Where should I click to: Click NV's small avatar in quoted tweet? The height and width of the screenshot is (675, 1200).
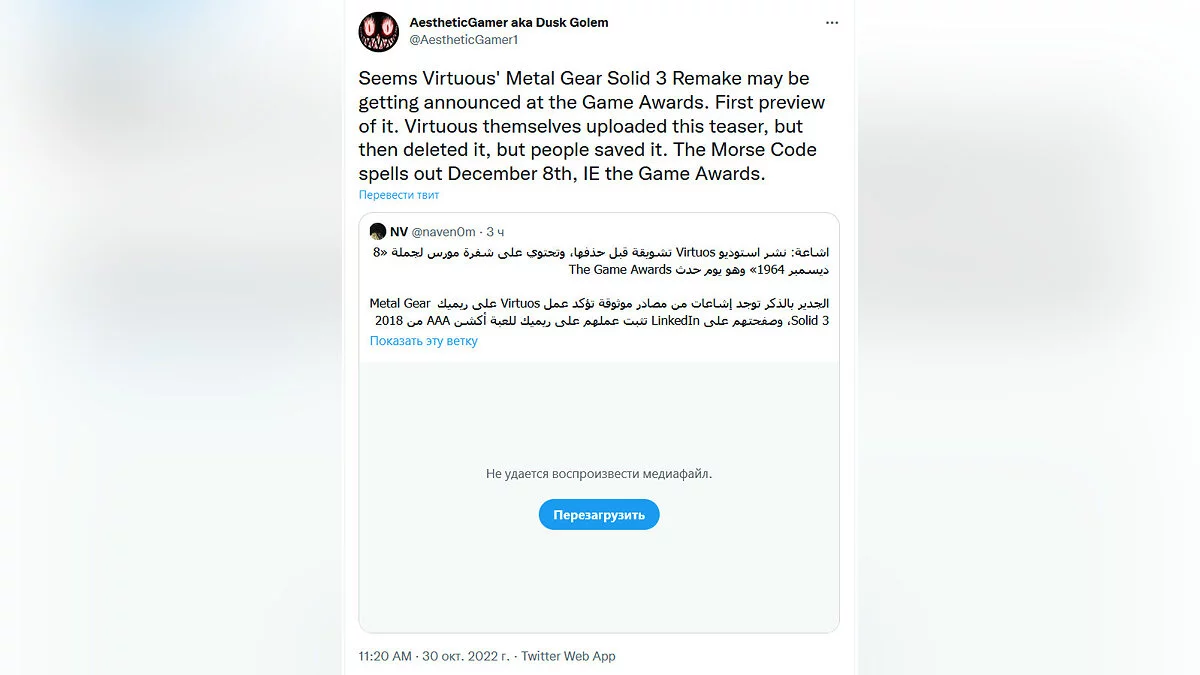pyautogui.click(x=377, y=232)
